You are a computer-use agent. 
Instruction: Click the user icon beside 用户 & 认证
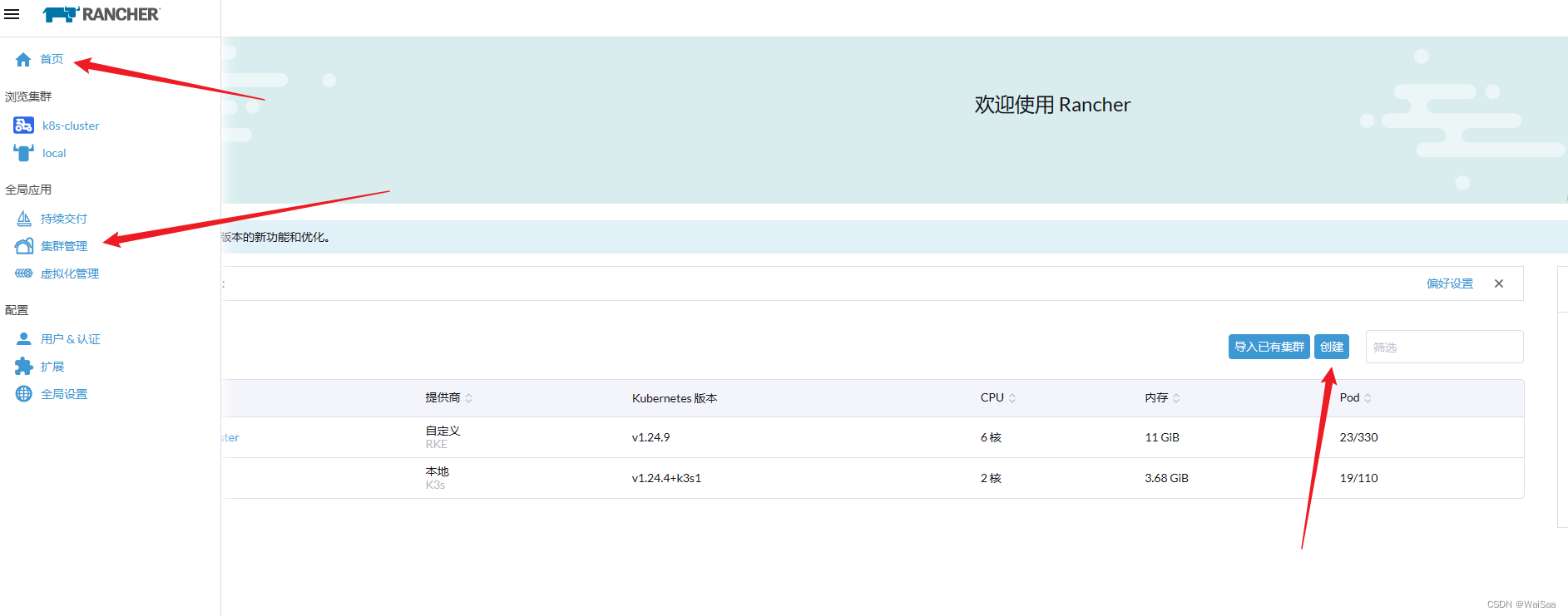pyautogui.click(x=24, y=339)
